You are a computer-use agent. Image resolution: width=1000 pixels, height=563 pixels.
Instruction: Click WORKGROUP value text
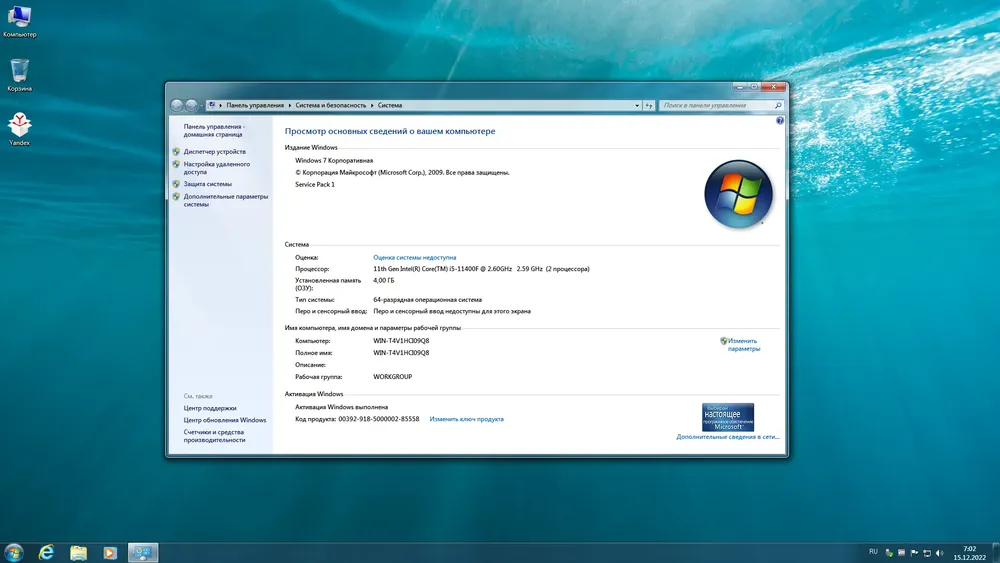pyautogui.click(x=392, y=377)
